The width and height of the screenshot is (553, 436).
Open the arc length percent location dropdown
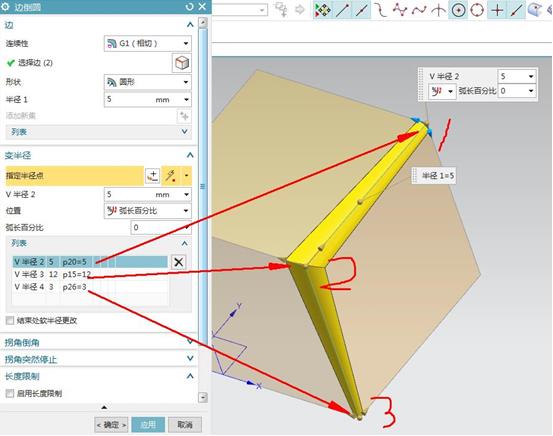pos(147,211)
